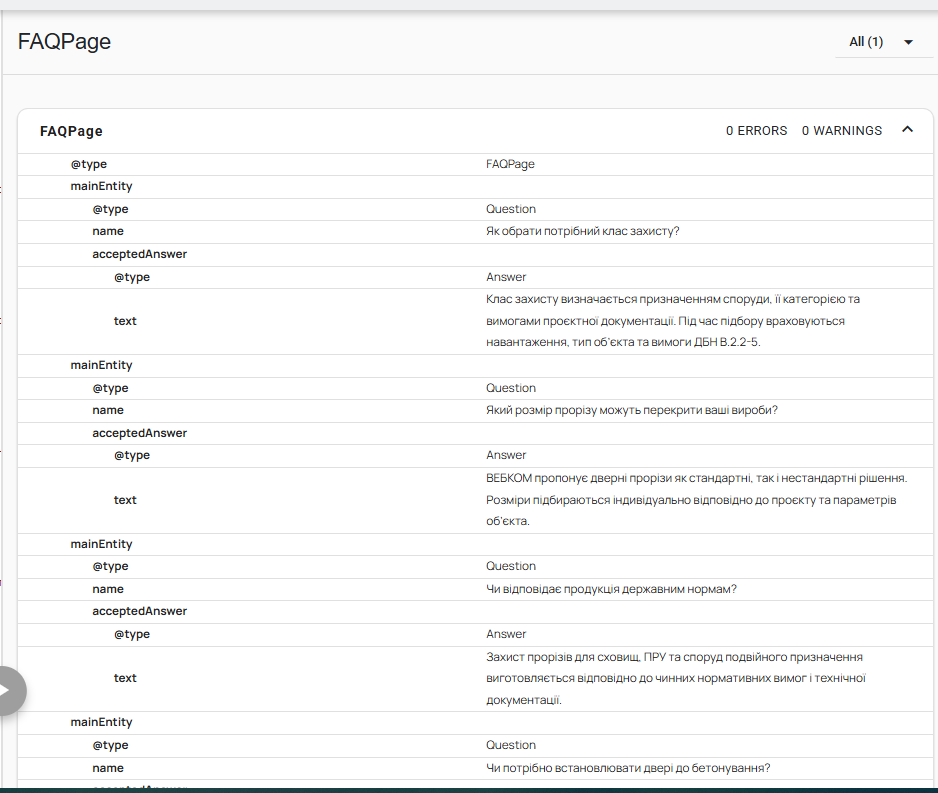This screenshot has width=938, height=793.
Task: Select question 'Який розмір прорізу можуть перекрити ваші вироби?'
Action: coord(632,410)
